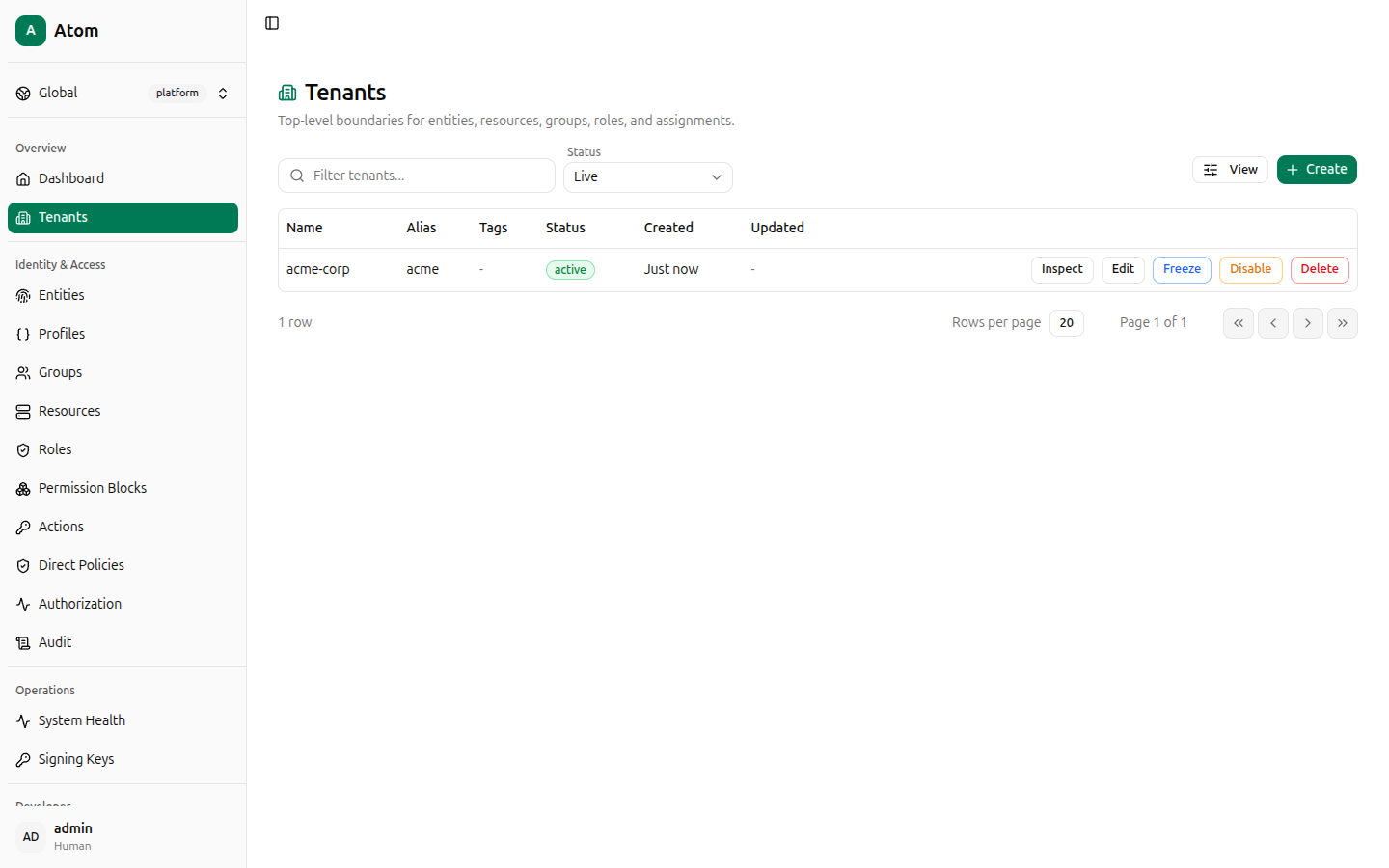Open the admin user account entry
The width and height of the screenshot is (1389, 868).
point(123,837)
